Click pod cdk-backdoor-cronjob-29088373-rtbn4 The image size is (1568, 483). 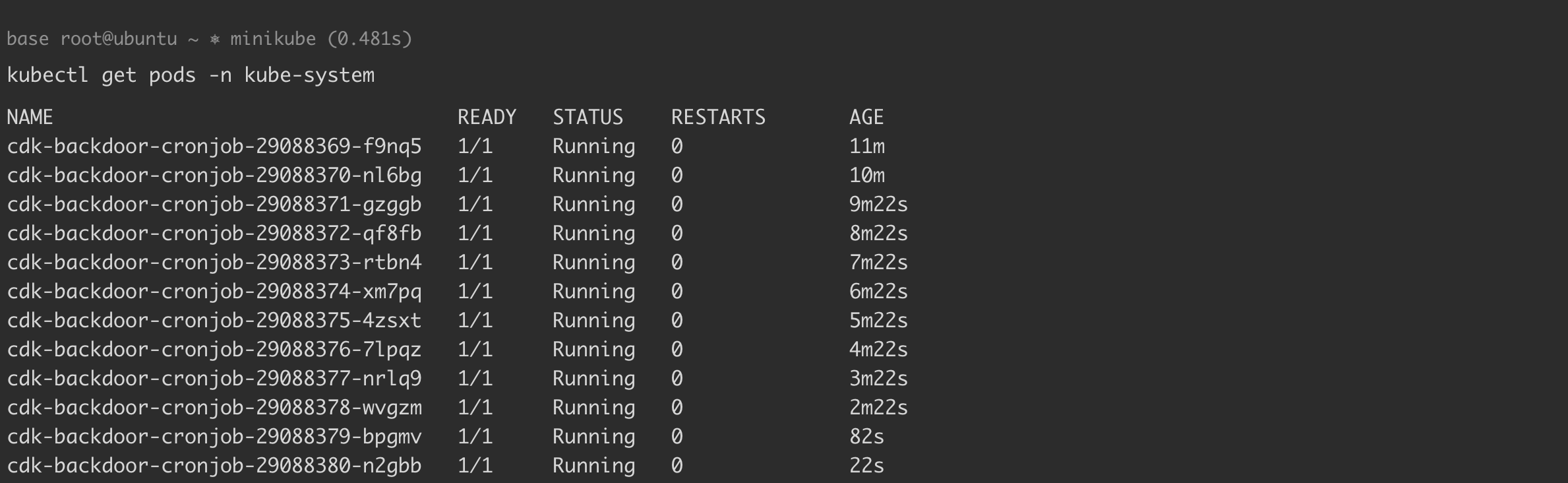214,263
